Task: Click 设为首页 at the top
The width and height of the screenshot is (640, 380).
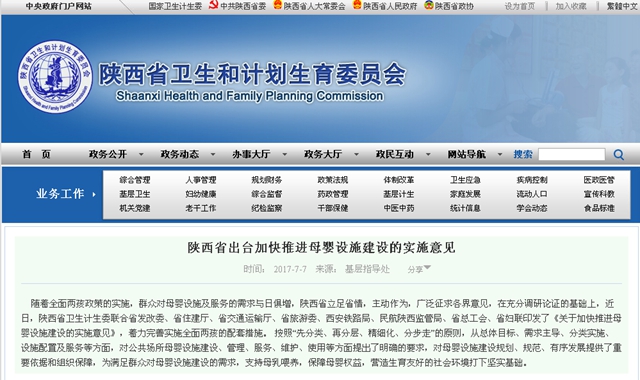Action: click(520, 6)
